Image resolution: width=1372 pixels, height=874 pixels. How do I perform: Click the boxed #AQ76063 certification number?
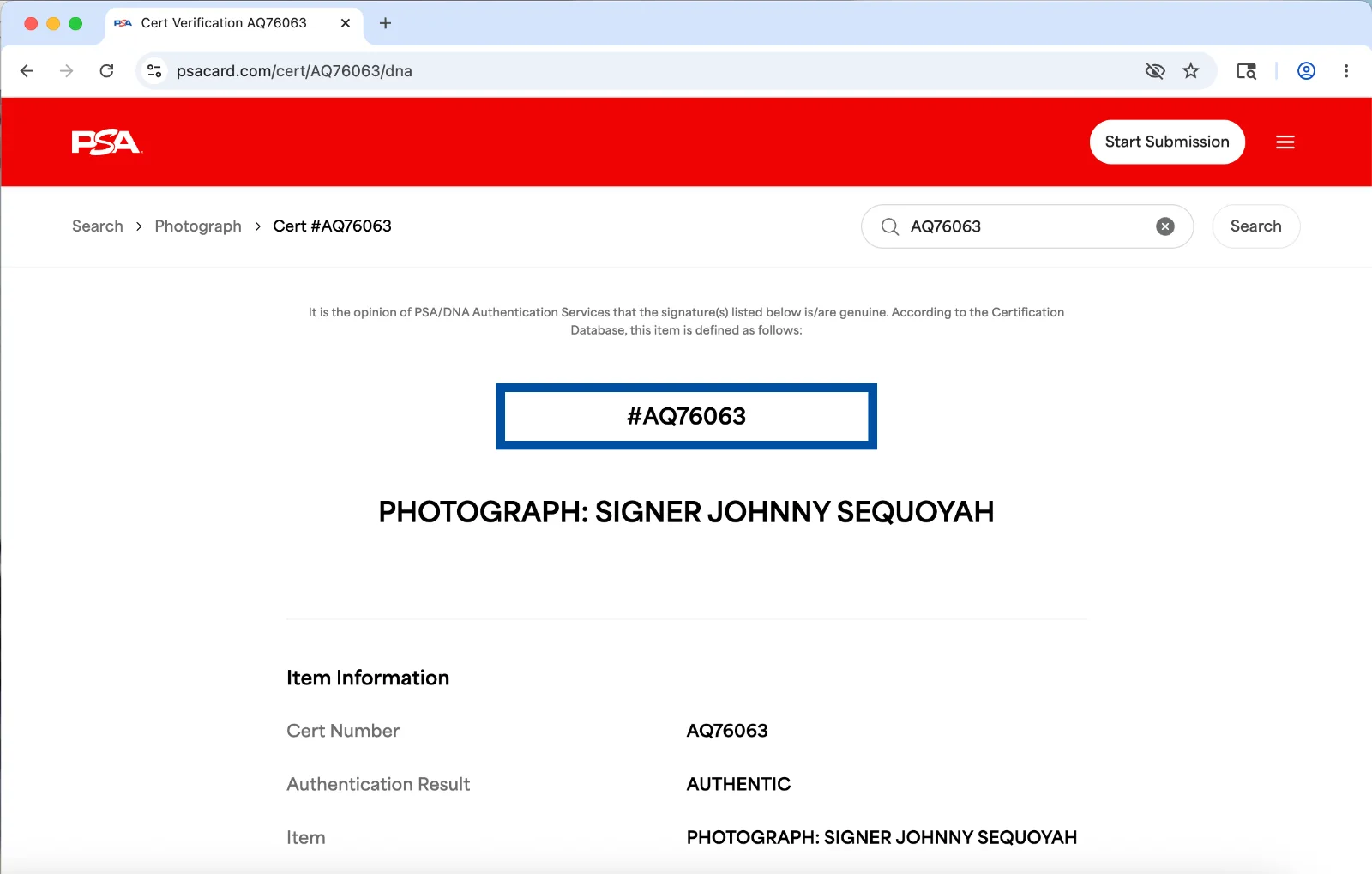(686, 417)
